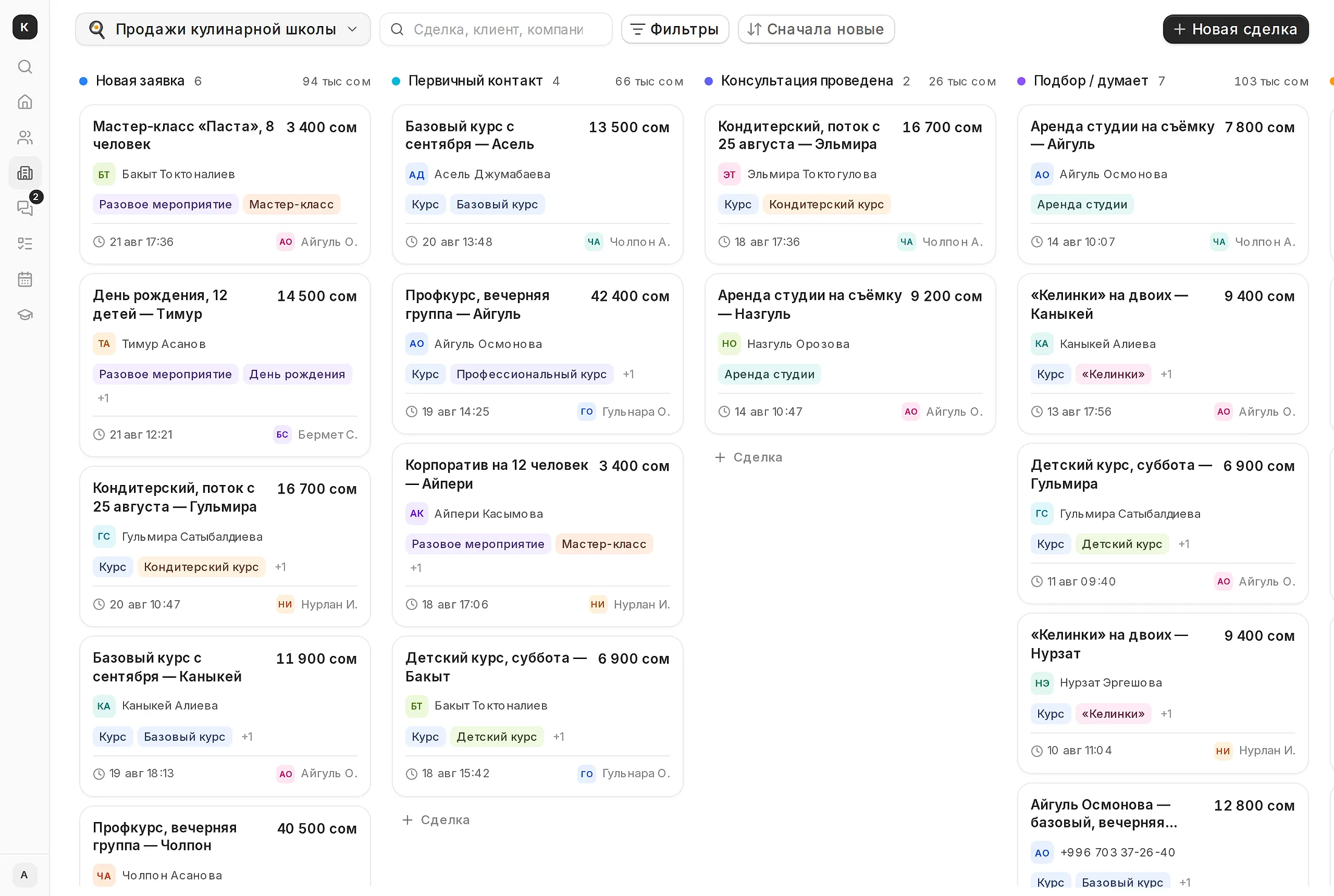The height and width of the screenshot is (896, 1334).
Task: Click the АД avatar next to Асель Джумабаева
Action: (417, 175)
